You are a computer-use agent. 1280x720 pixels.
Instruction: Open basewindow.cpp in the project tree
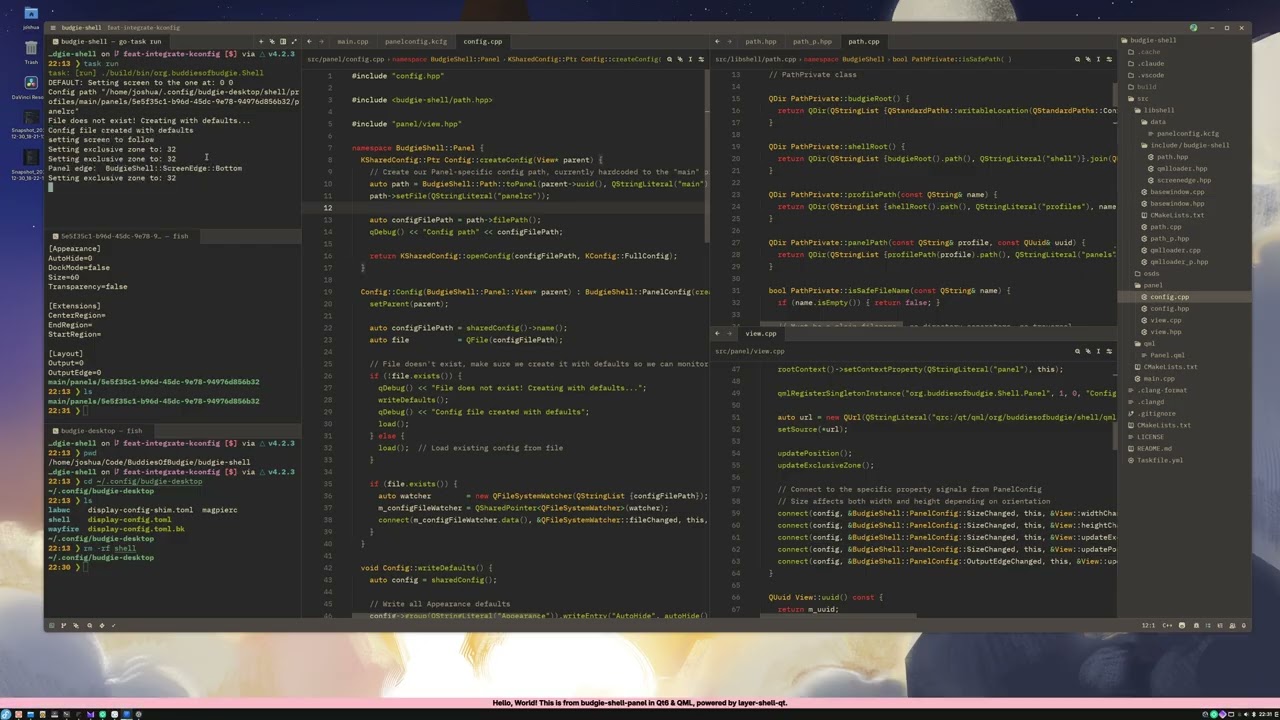[1171, 192]
